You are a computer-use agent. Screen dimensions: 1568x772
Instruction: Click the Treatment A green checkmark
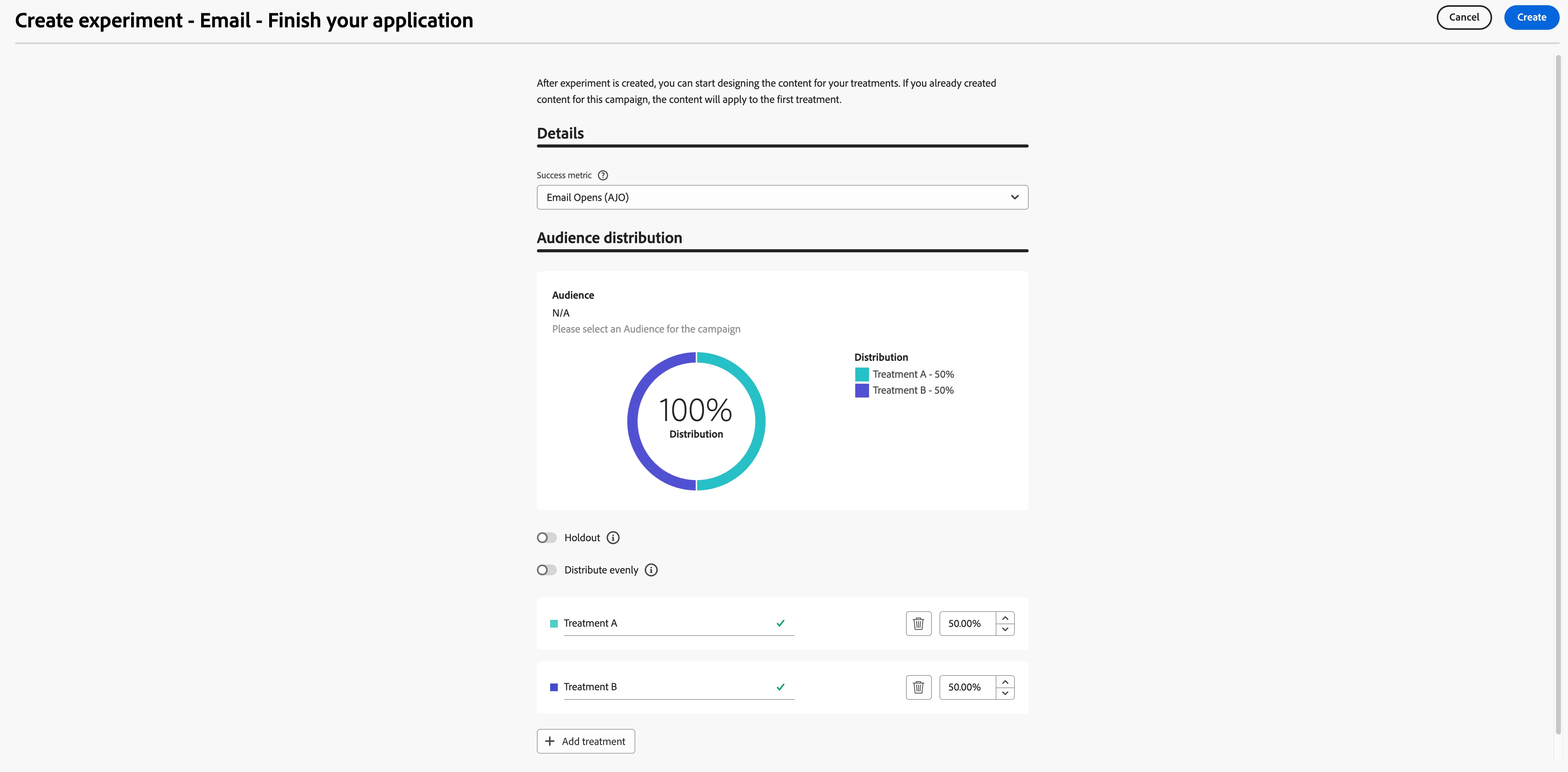pos(780,623)
